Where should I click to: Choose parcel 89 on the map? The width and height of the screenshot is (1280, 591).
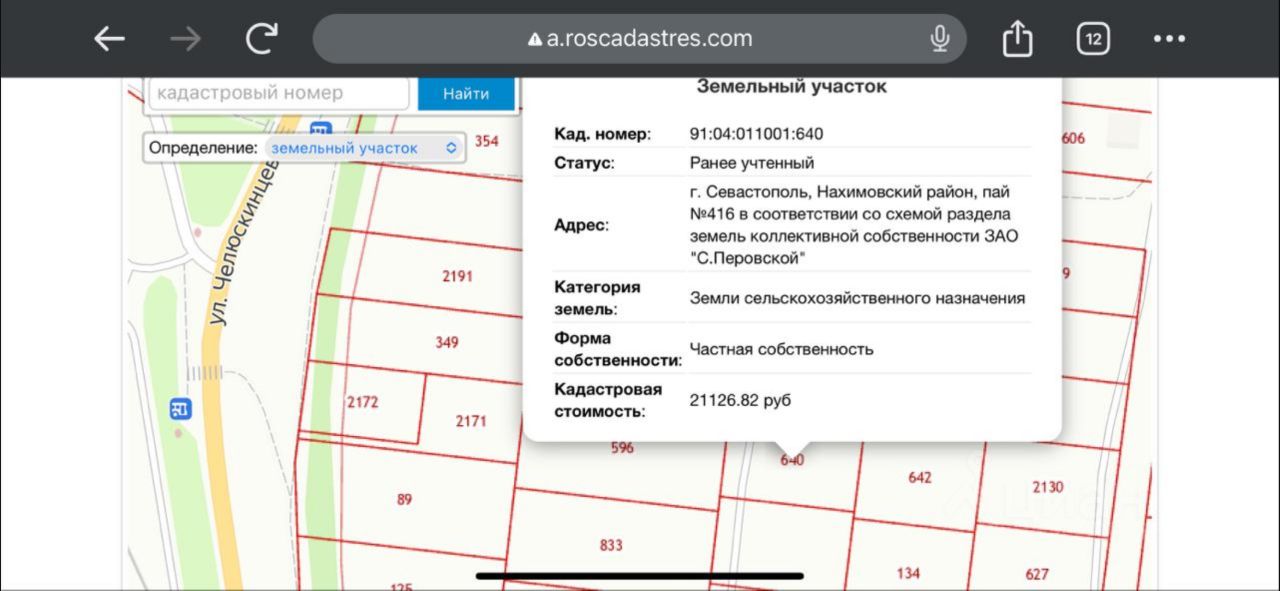(x=404, y=499)
